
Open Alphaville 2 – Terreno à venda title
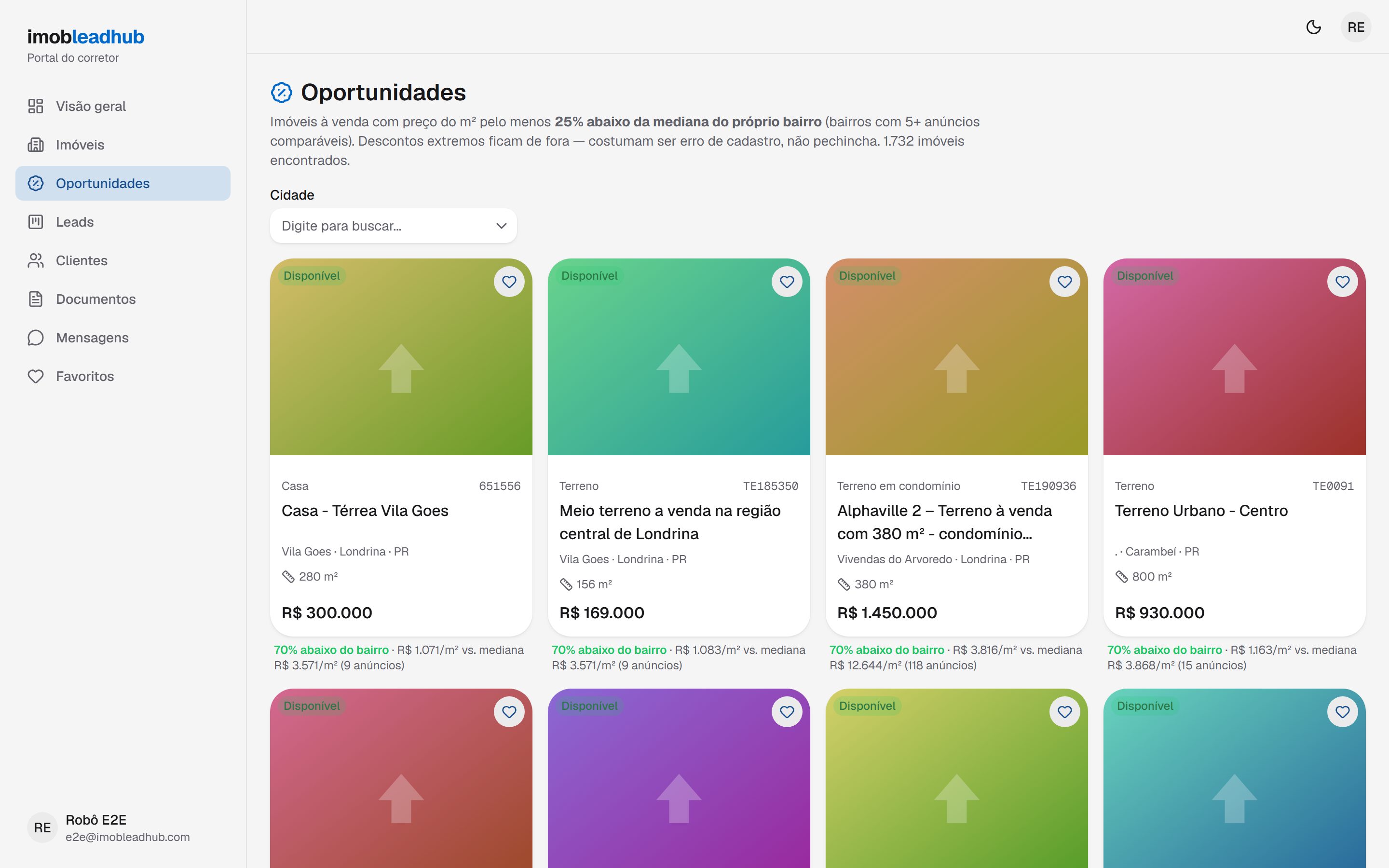coord(945,522)
